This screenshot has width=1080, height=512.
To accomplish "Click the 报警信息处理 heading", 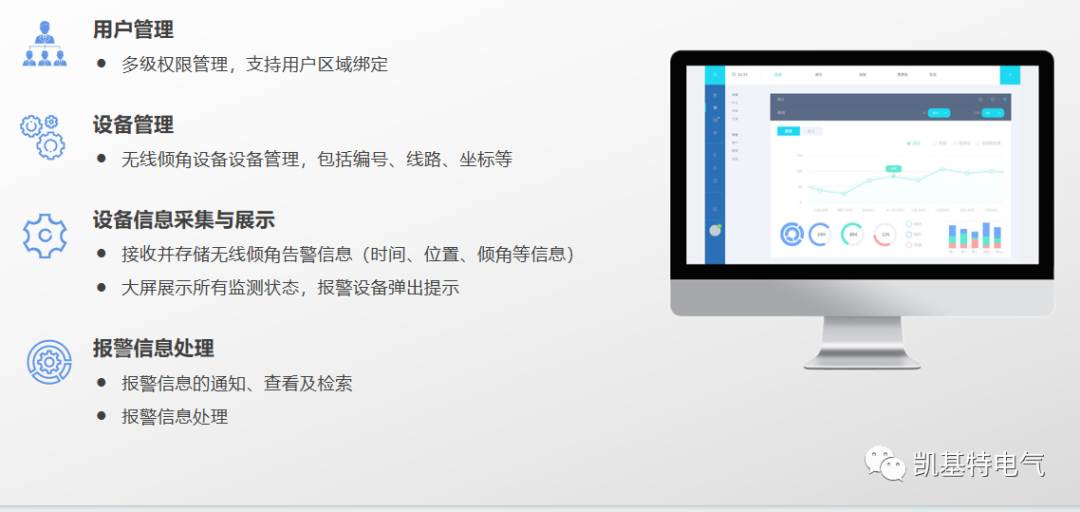I will pyautogui.click(x=153, y=348).
